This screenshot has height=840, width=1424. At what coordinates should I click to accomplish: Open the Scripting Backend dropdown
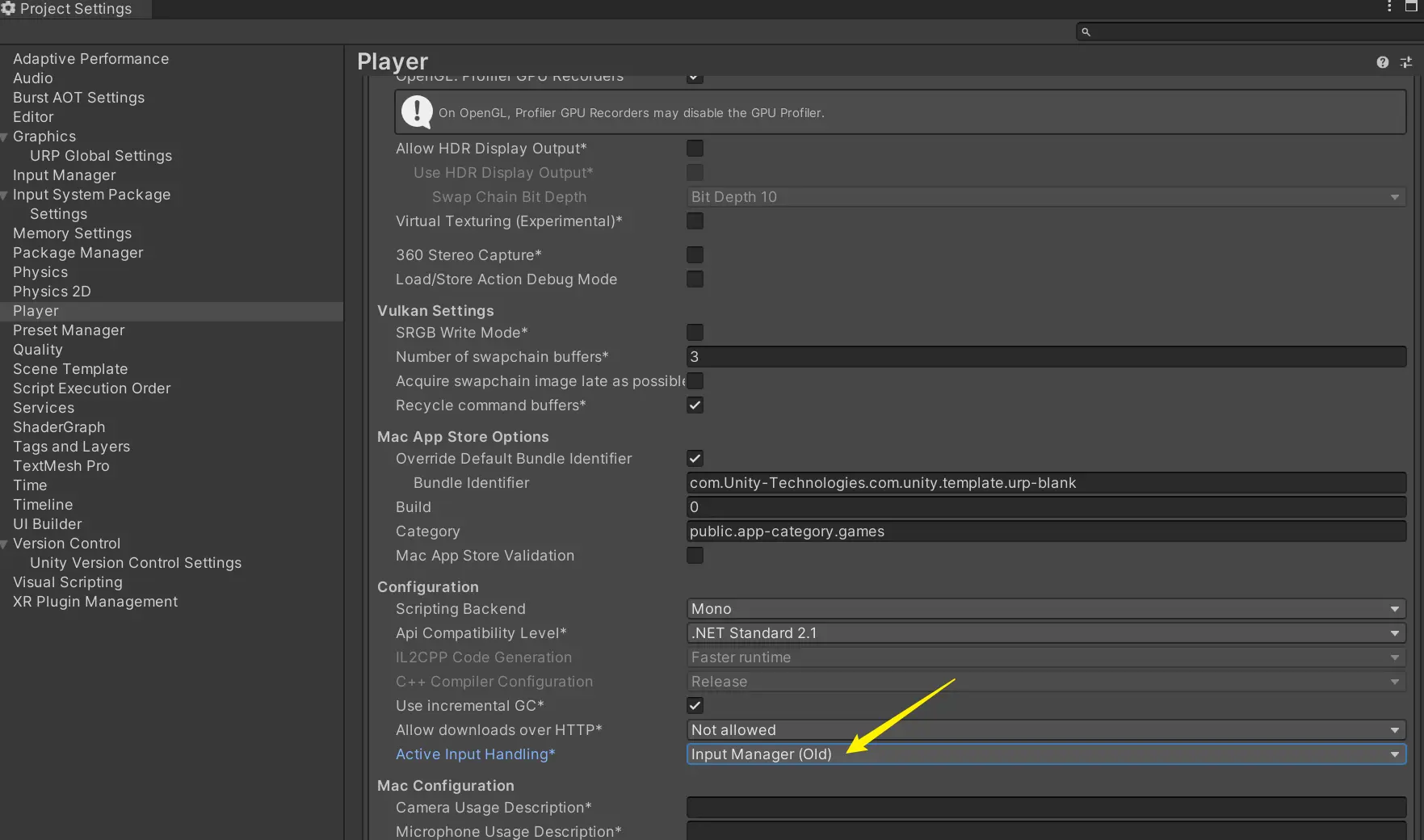click(x=1045, y=609)
